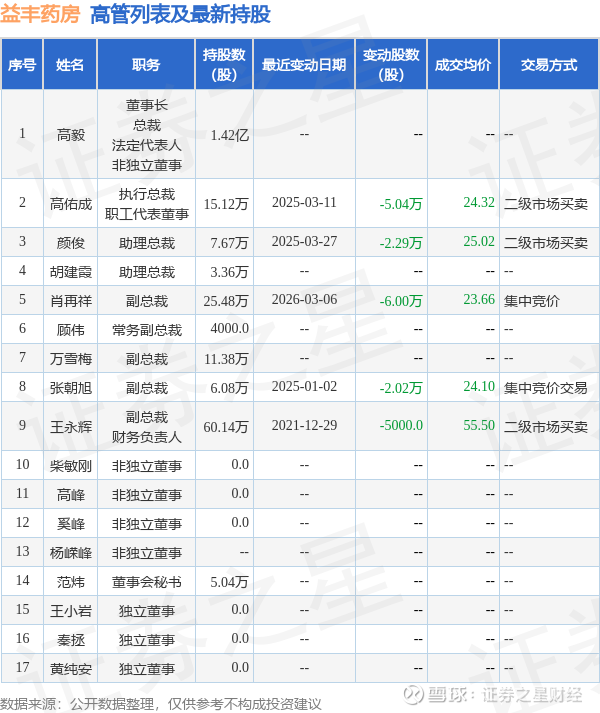Viewport: 600px width, 713px height.
Task: Click the change value -2.02万
Action: pyautogui.click(x=401, y=388)
